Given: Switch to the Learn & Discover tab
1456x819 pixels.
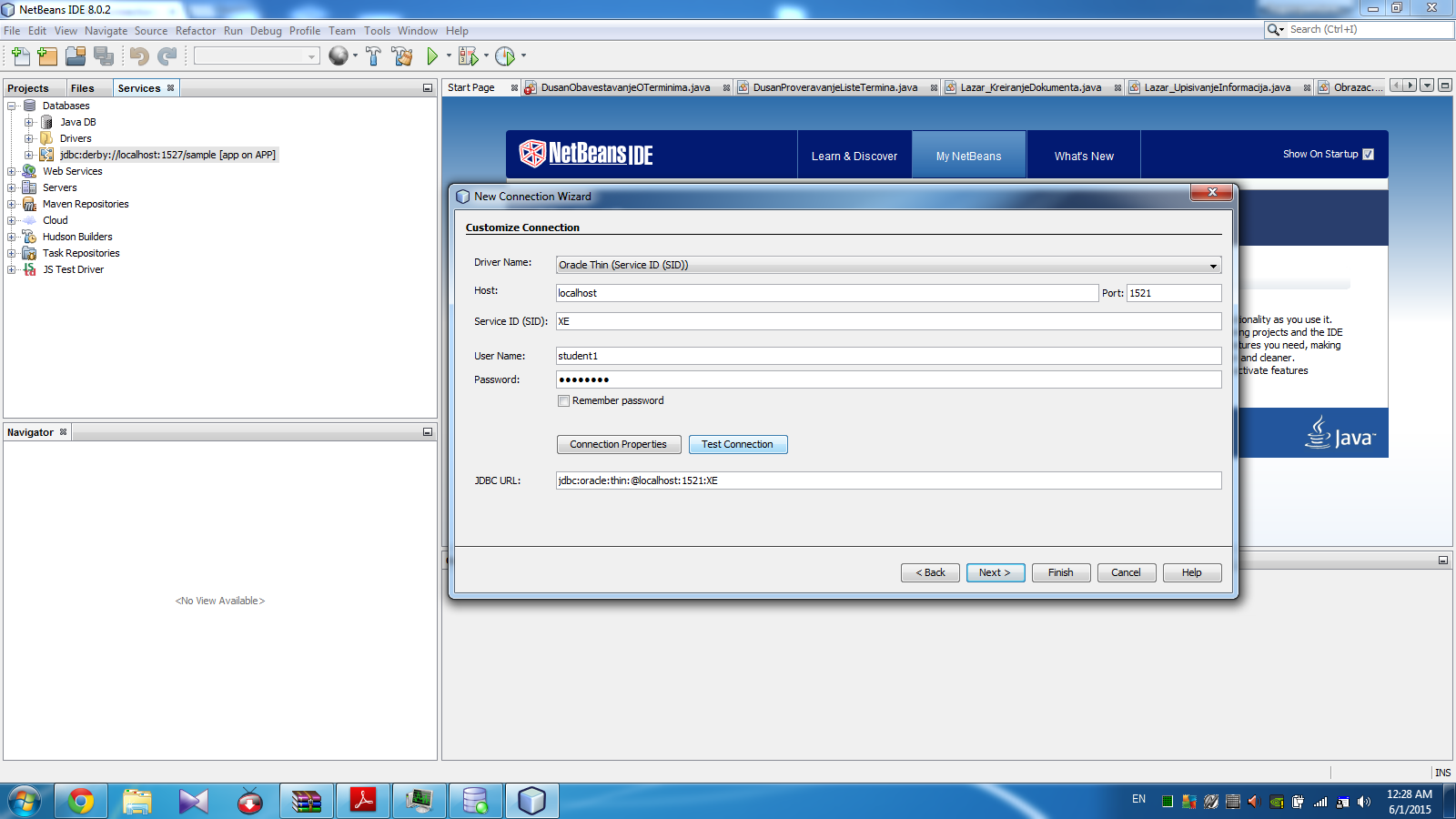Looking at the screenshot, I should pos(854,156).
